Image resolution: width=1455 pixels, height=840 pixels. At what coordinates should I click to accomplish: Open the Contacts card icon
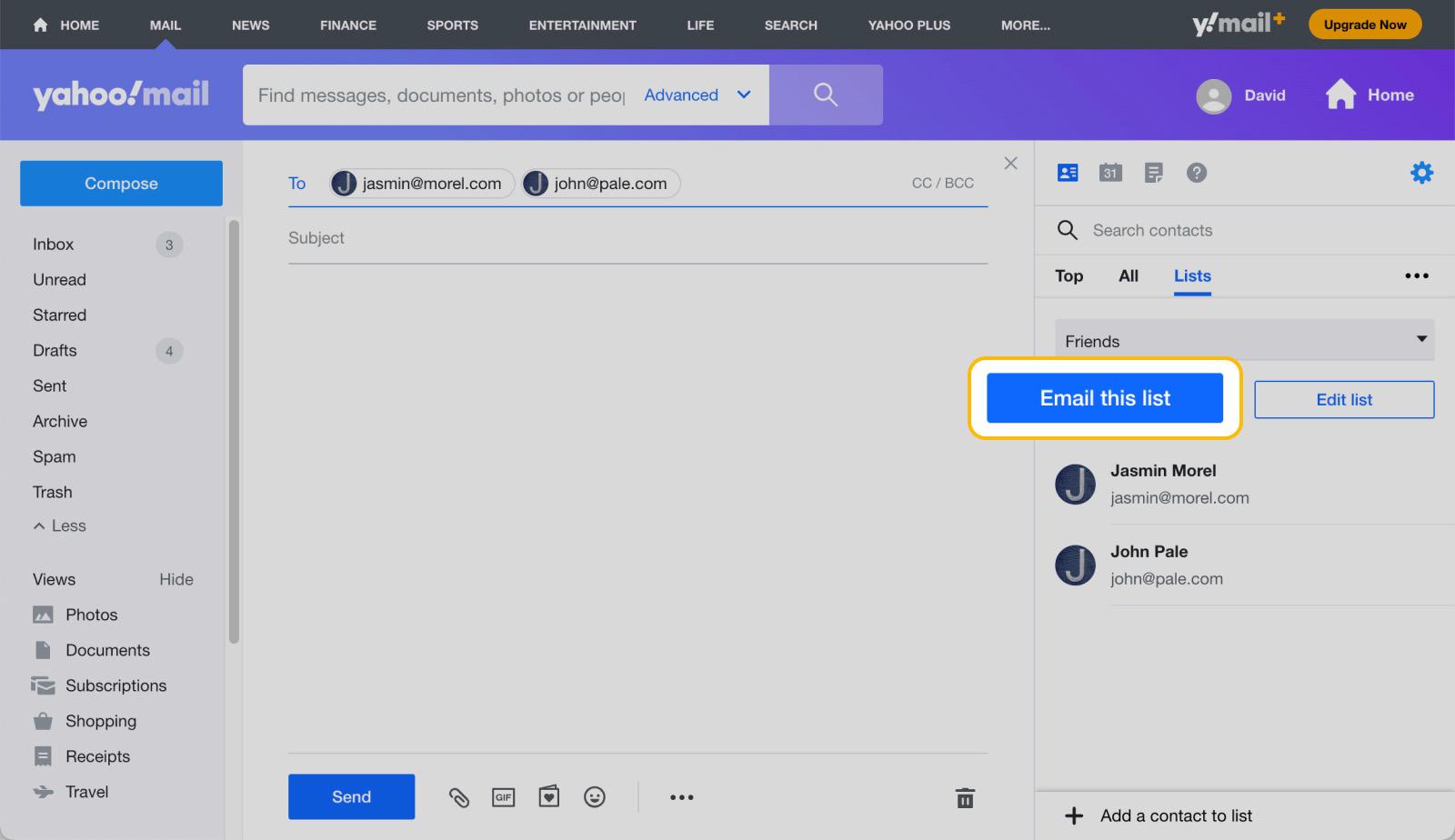click(x=1068, y=173)
